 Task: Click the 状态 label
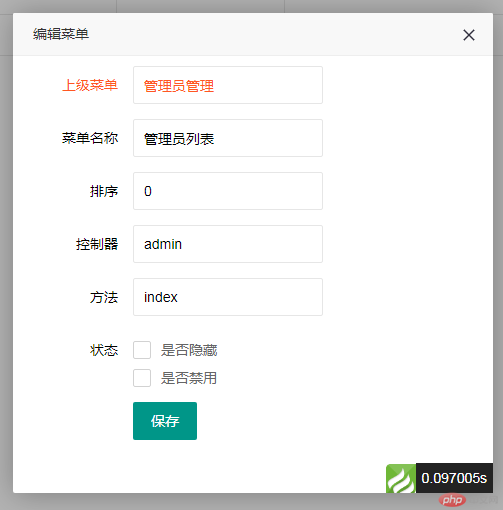point(104,350)
